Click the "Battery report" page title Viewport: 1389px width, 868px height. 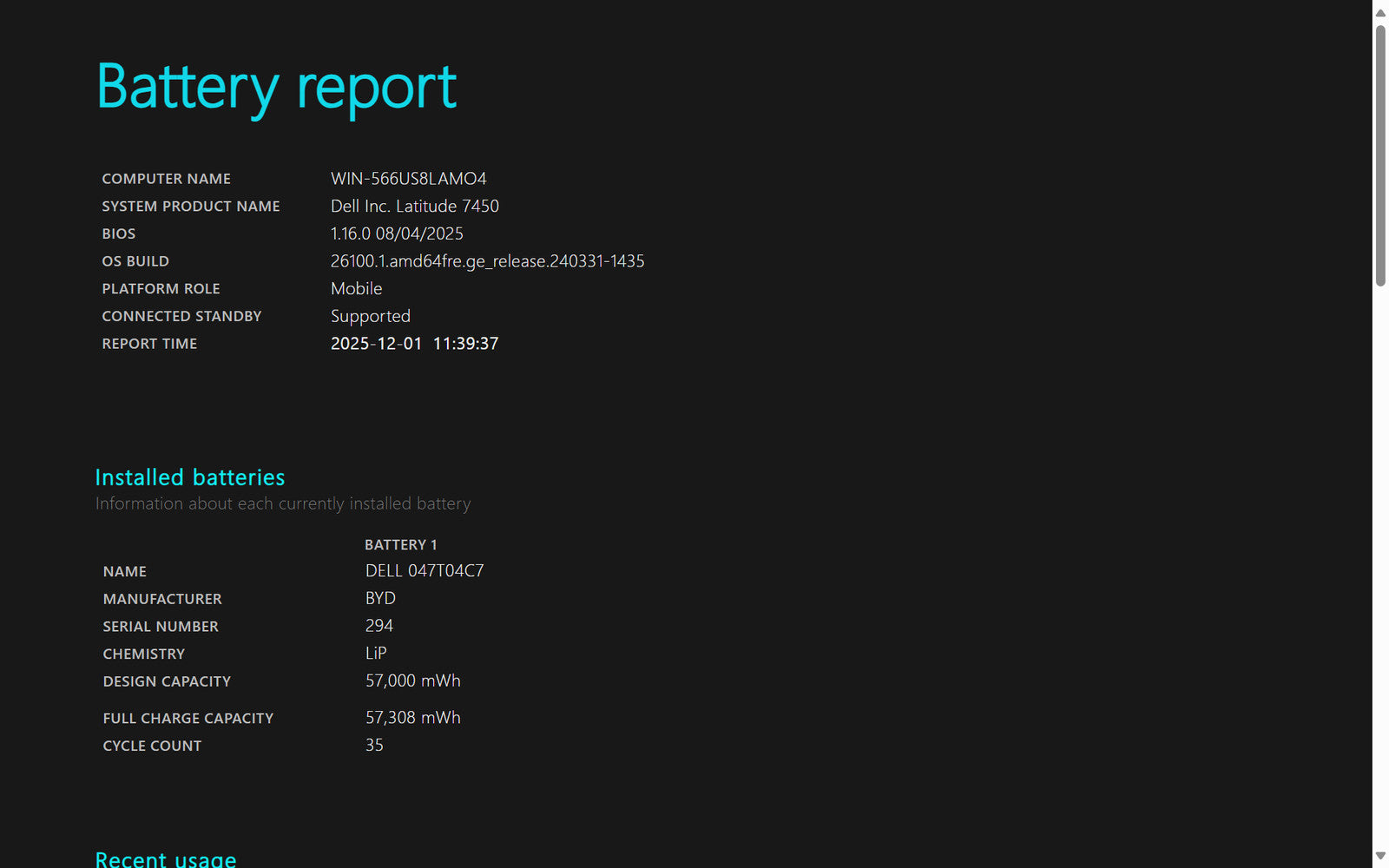click(276, 88)
